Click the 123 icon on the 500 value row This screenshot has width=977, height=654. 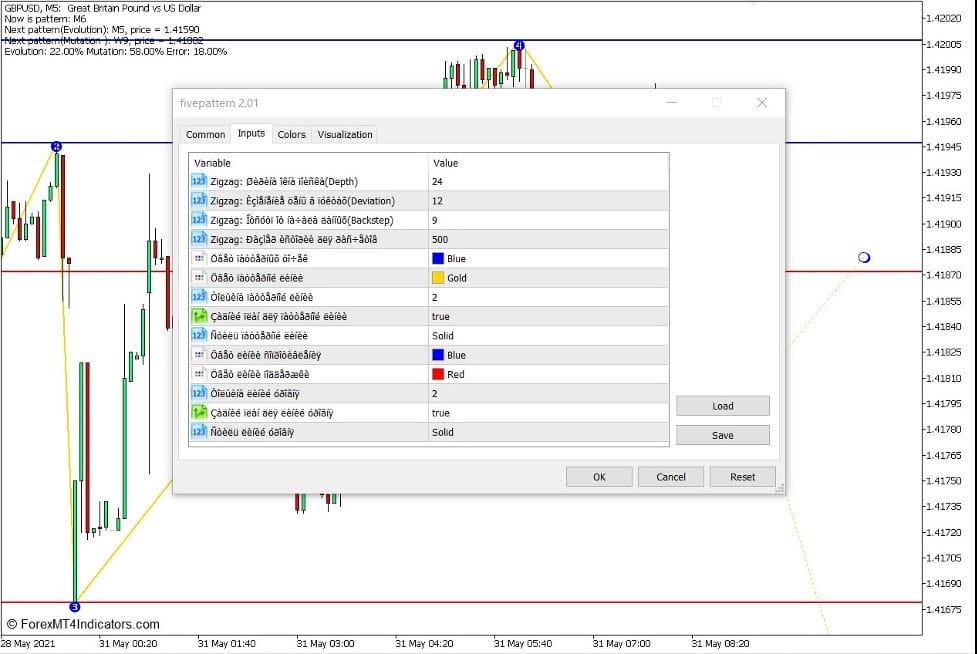point(197,239)
